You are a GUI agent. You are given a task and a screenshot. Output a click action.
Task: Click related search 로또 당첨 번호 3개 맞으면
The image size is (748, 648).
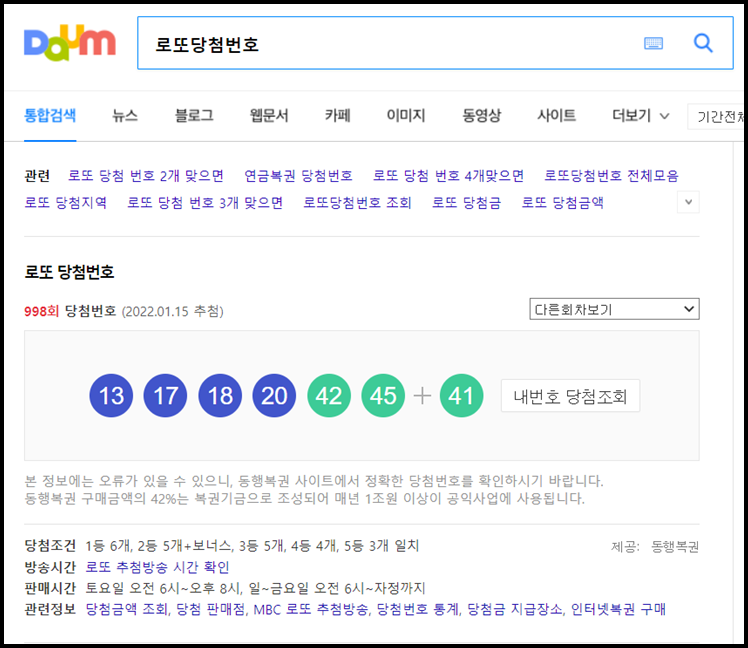point(205,203)
